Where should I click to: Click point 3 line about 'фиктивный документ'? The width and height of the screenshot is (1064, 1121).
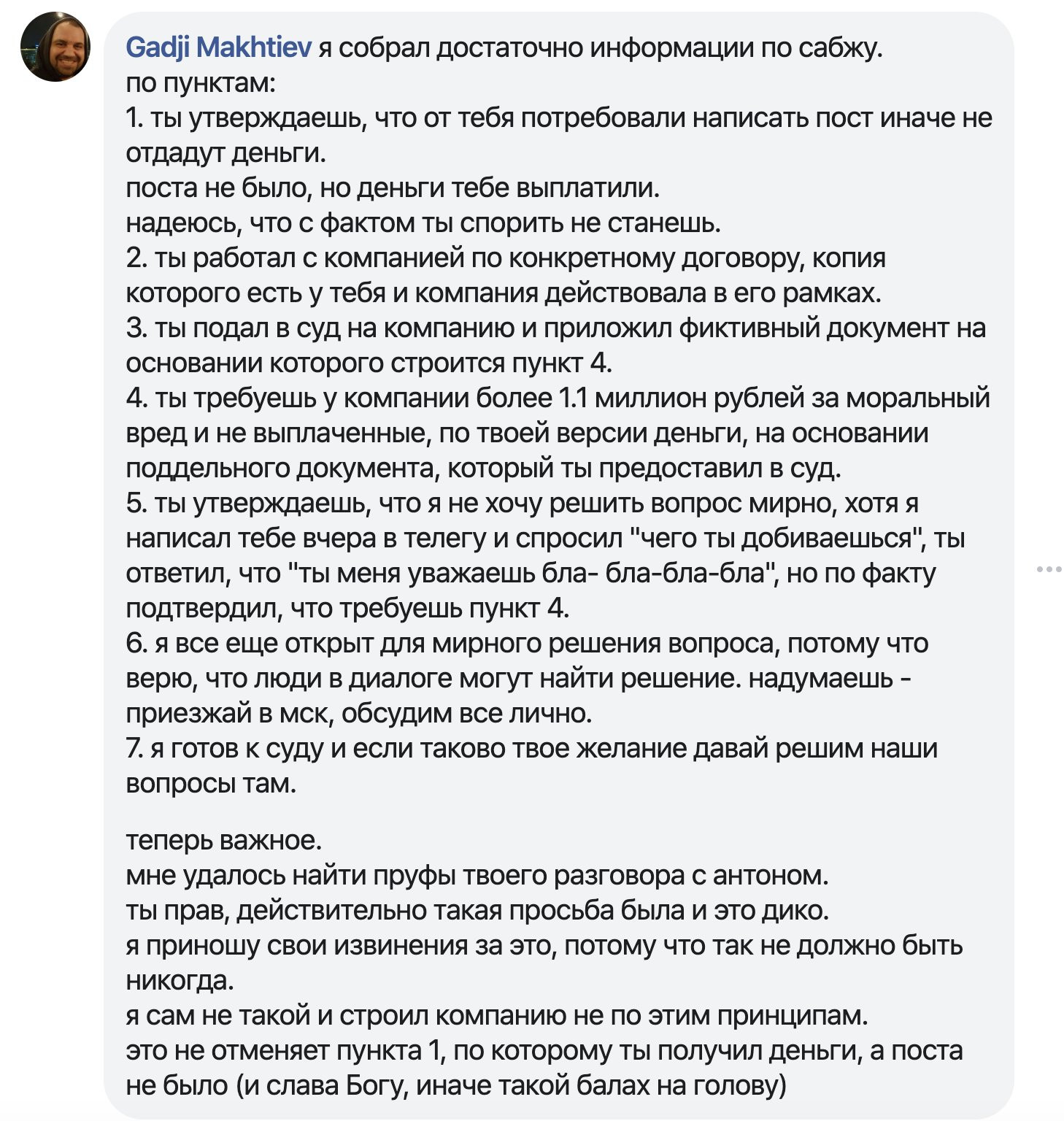point(556,328)
